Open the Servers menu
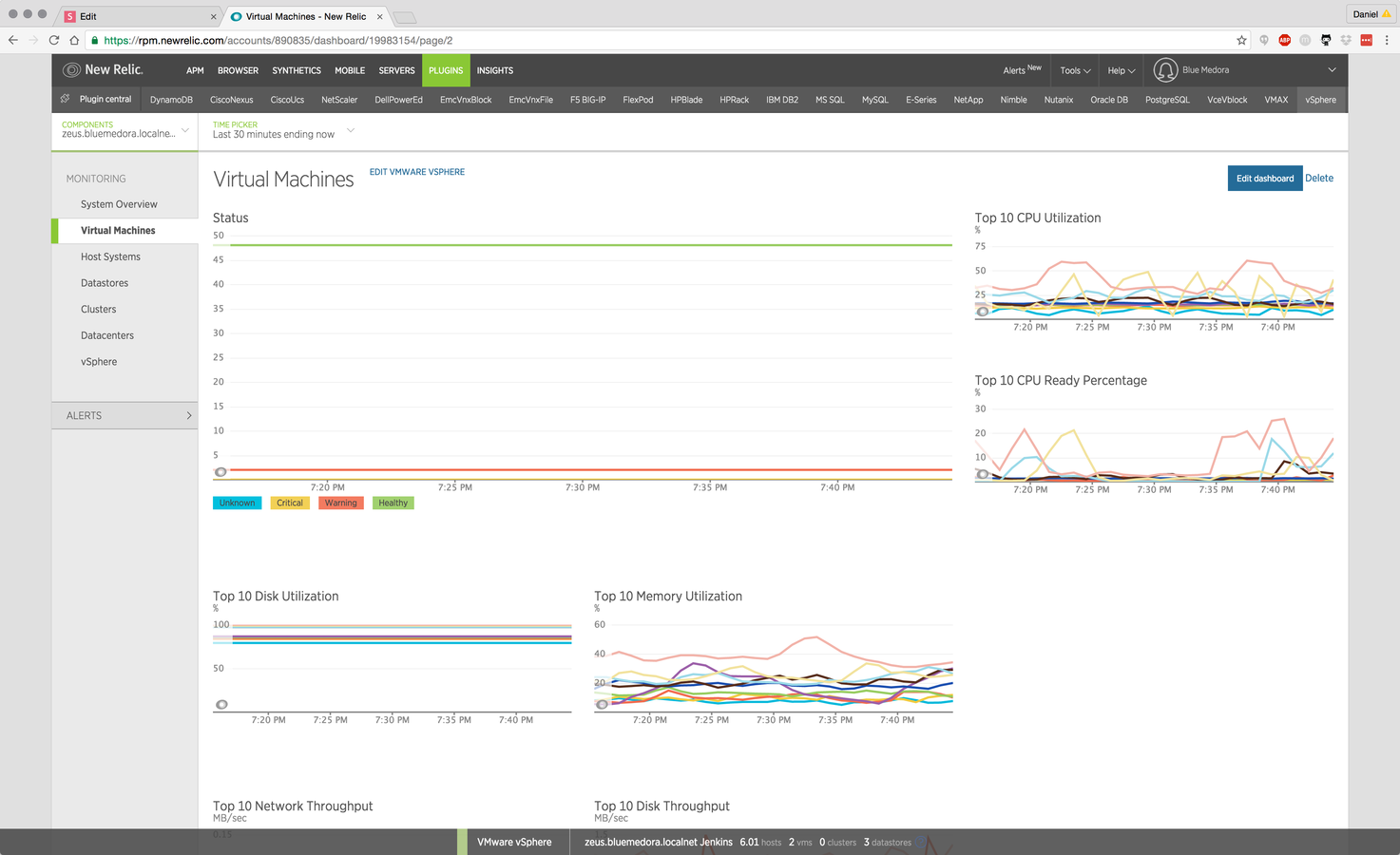The height and width of the screenshot is (855, 1400). coord(396,70)
